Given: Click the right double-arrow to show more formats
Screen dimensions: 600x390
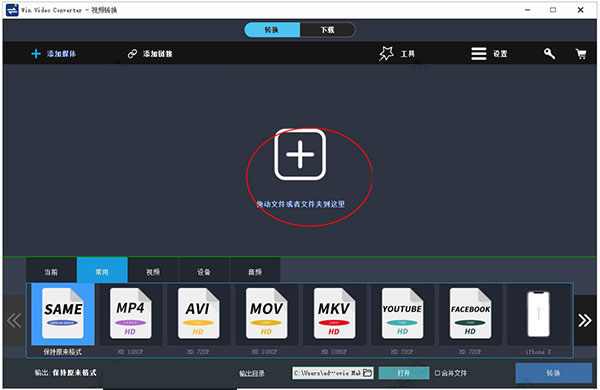Looking at the screenshot, I should pos(585,320).
